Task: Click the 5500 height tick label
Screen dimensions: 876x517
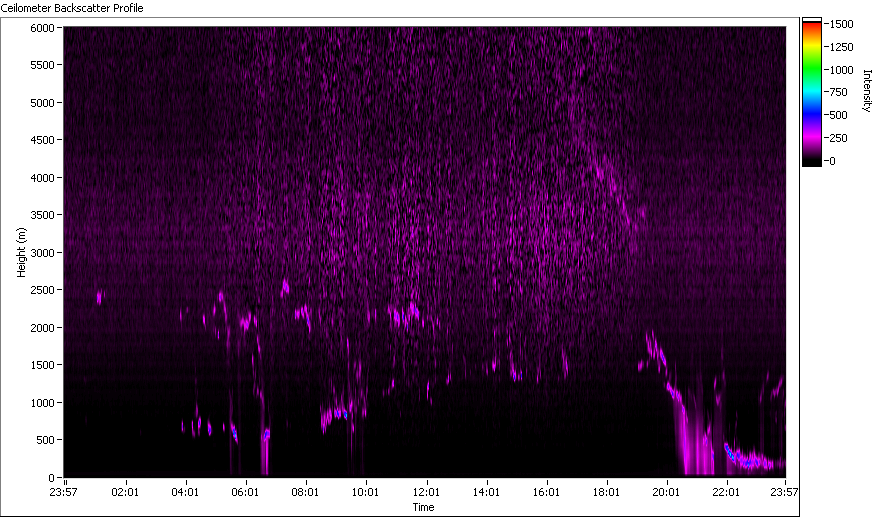Action: coord(42,65)
